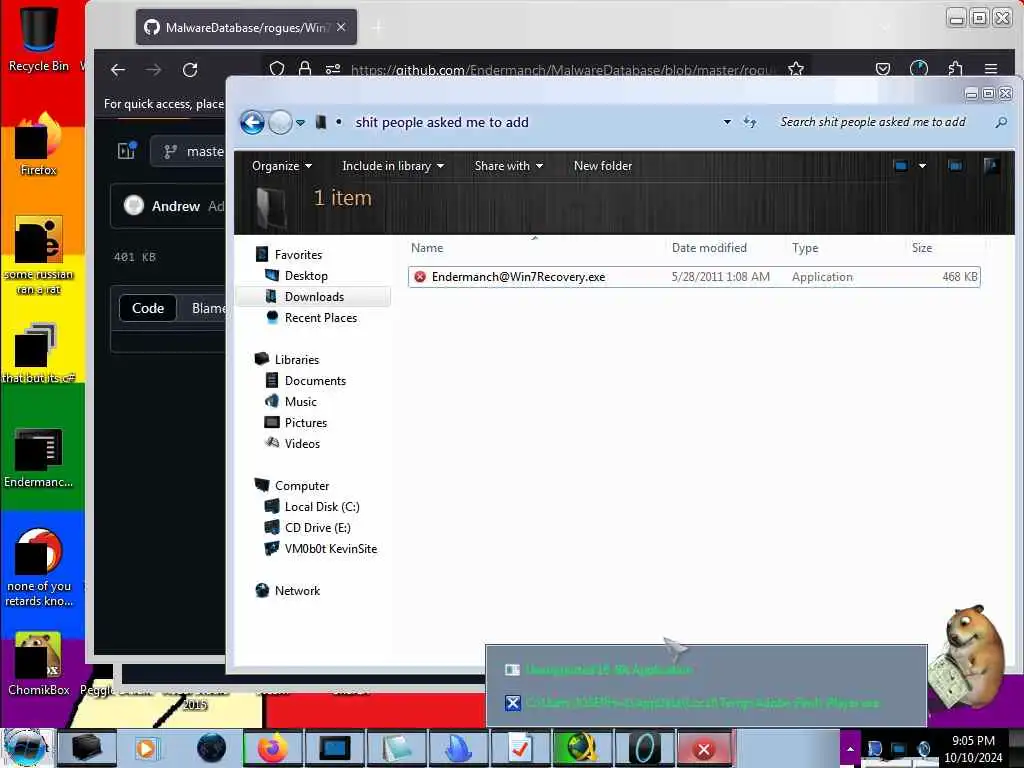Open the Share with menu
1024x768 pixels.
(x=508, y=166)
